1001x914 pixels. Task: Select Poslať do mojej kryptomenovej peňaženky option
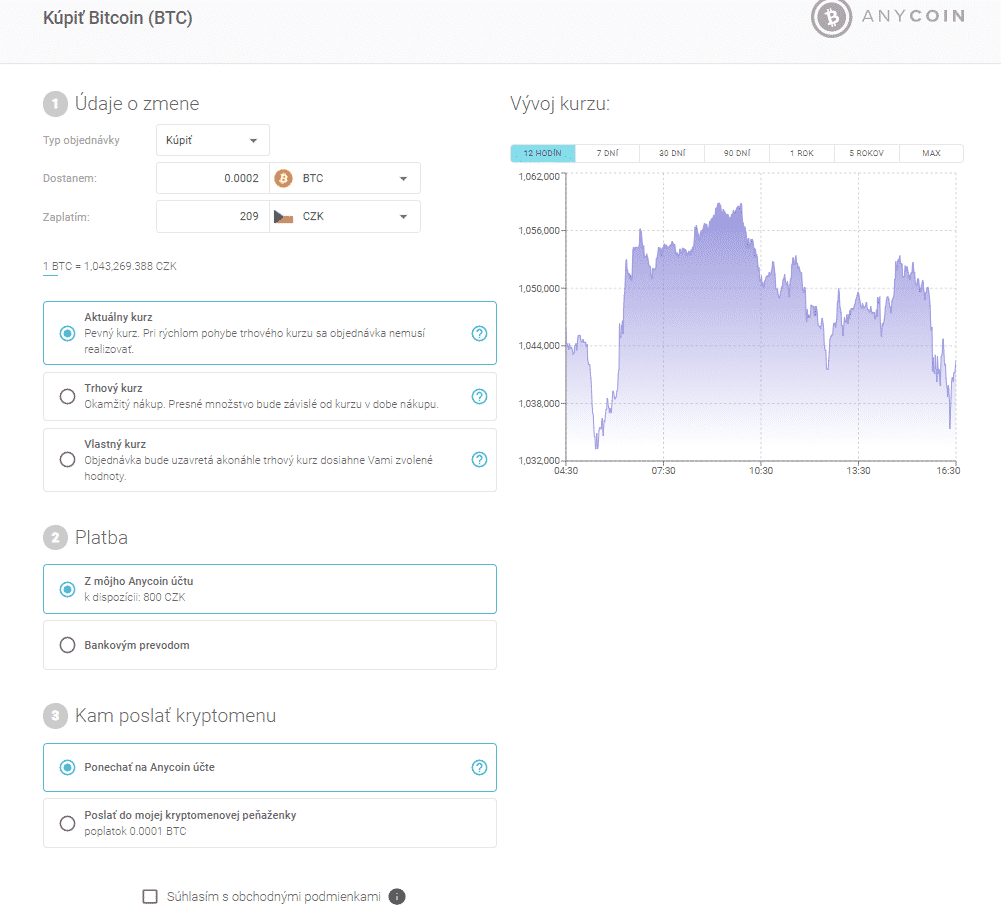tap(68, 823)
